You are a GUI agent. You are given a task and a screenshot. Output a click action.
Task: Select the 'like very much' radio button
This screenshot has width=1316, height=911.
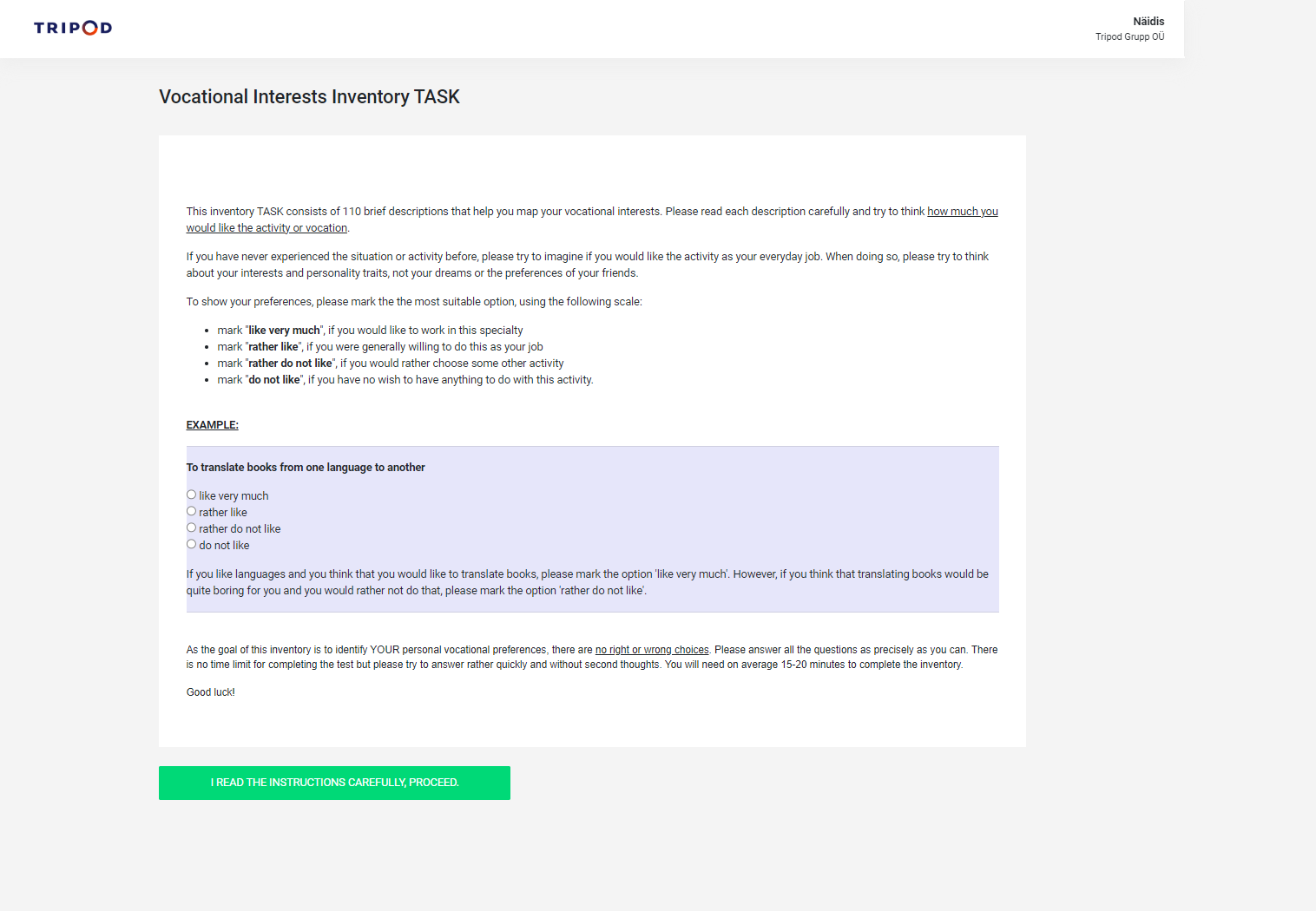tap(191, 495)
